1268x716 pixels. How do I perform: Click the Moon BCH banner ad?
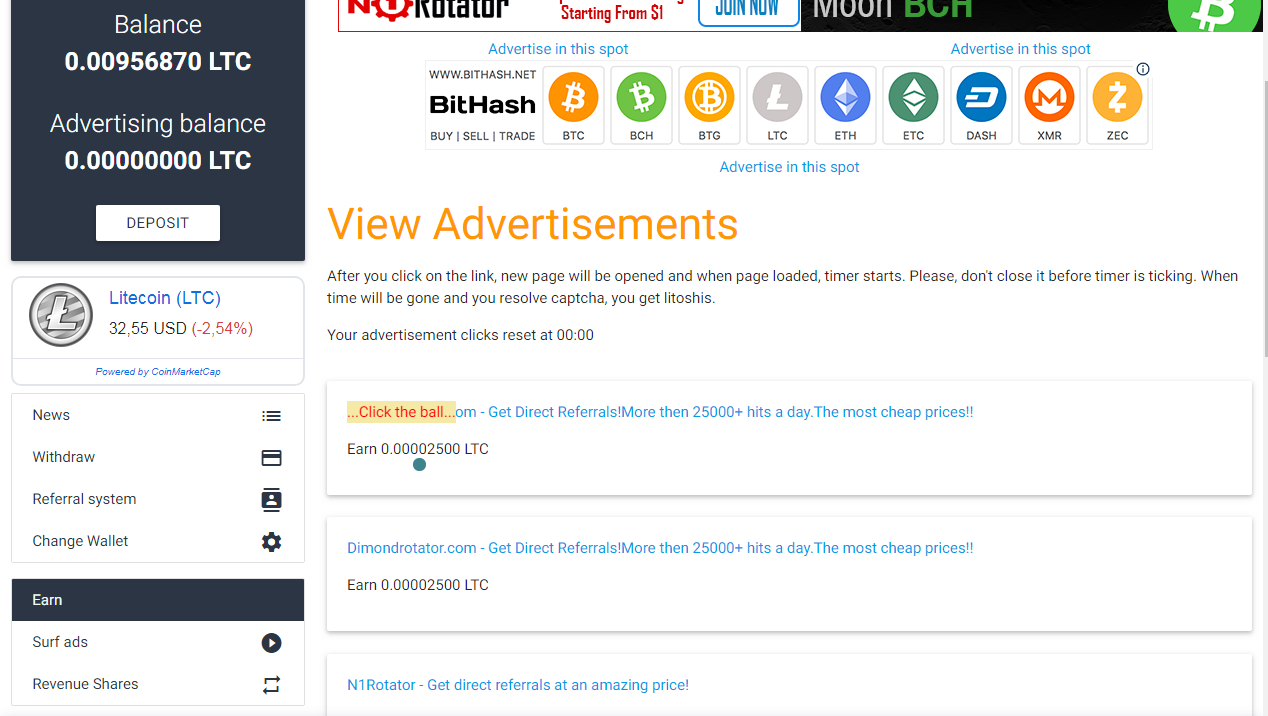point(1032,15)
